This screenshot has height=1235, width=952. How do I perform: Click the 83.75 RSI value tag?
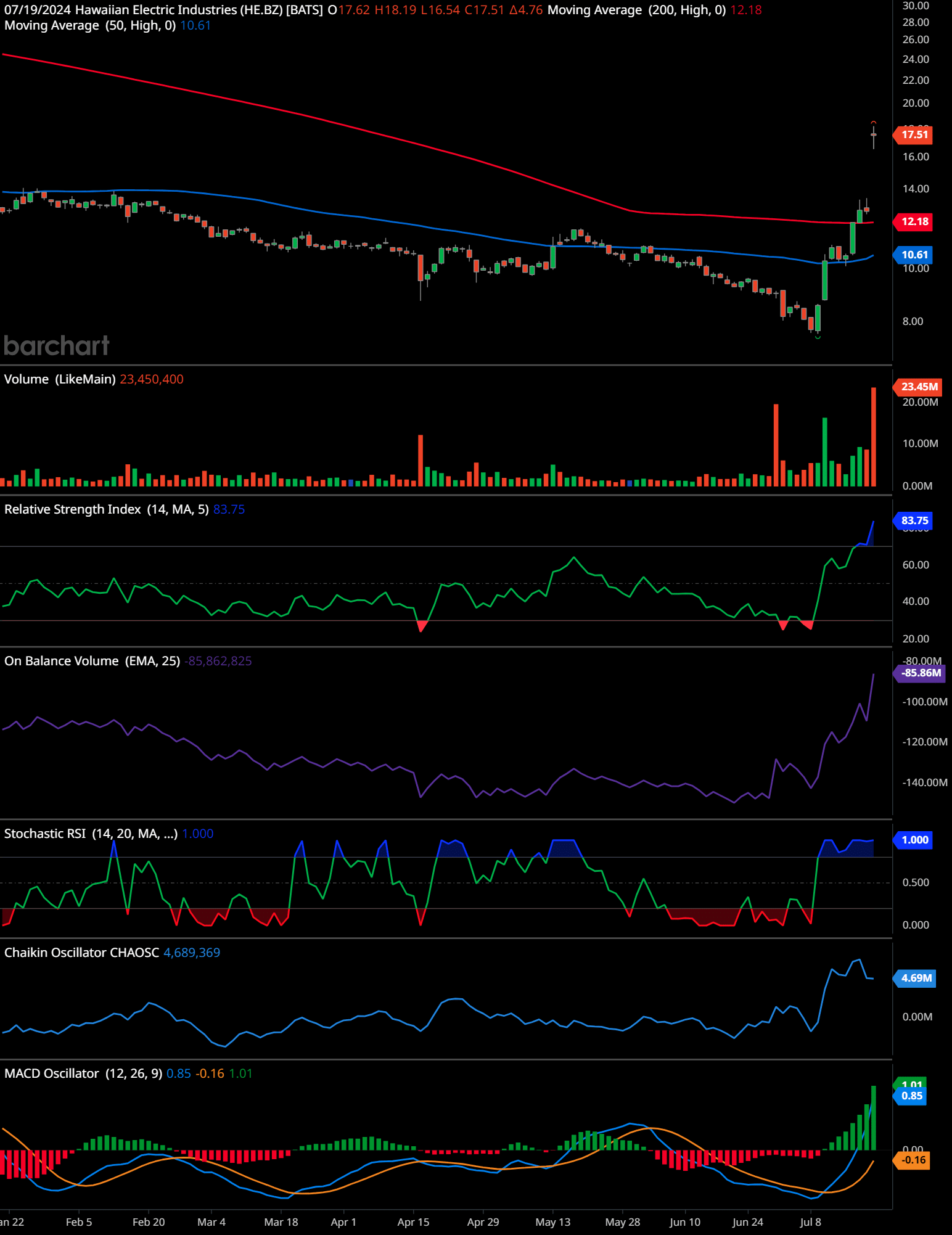point(914,520)
